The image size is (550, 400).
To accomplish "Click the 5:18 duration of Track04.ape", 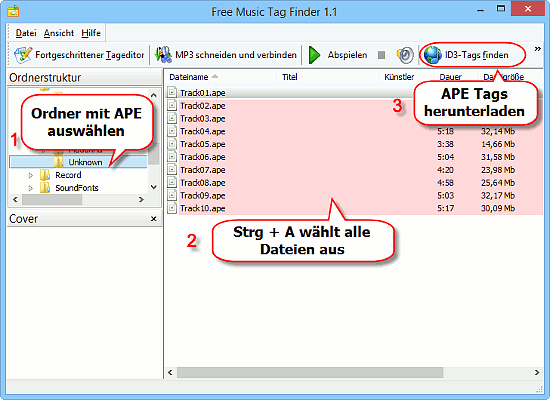I will 445,131.
